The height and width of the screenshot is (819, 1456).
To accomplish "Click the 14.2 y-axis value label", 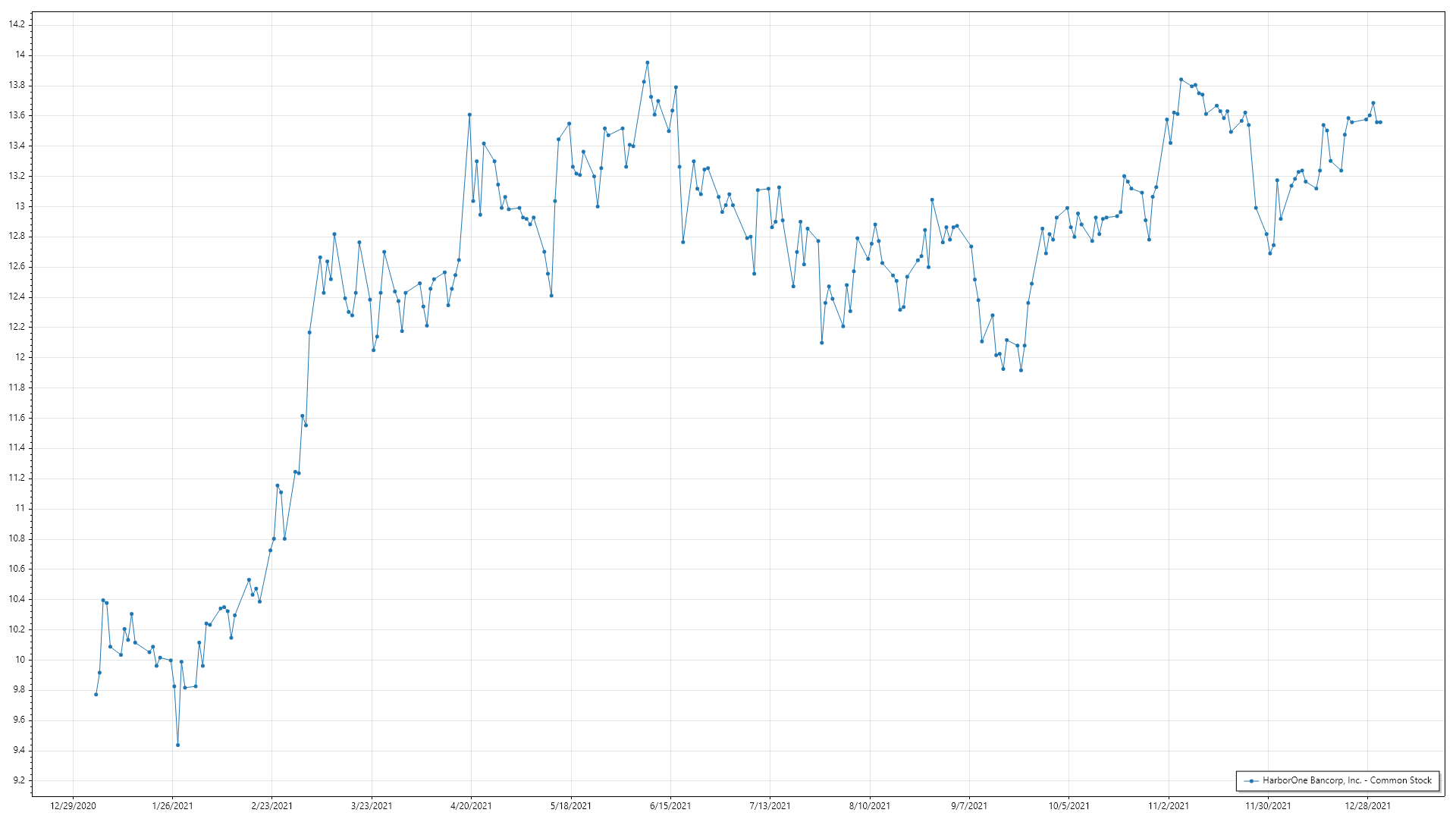I will click(x=17, y=24).
